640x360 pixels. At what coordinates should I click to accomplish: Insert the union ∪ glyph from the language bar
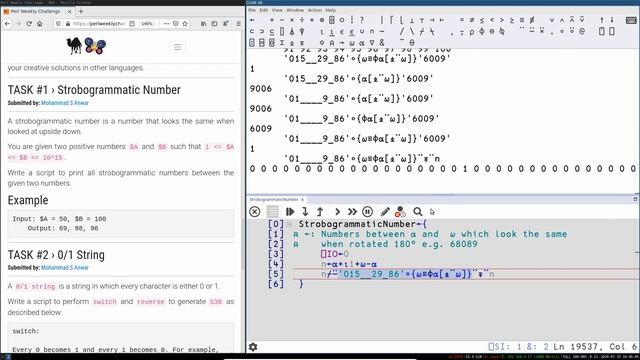(362, 31)
